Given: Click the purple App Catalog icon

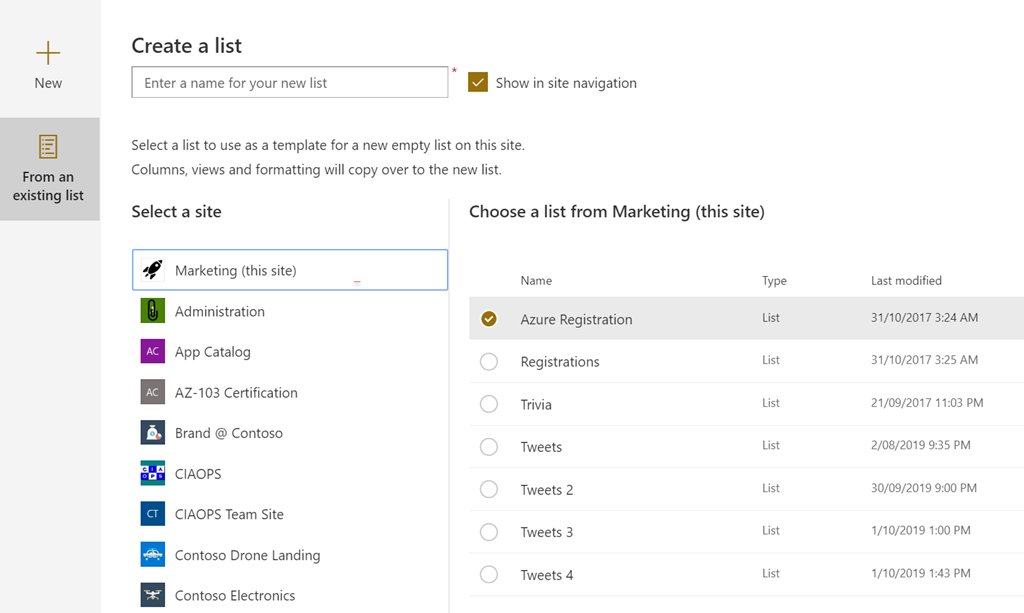Looking at the screenshot, I should [152, 352].
